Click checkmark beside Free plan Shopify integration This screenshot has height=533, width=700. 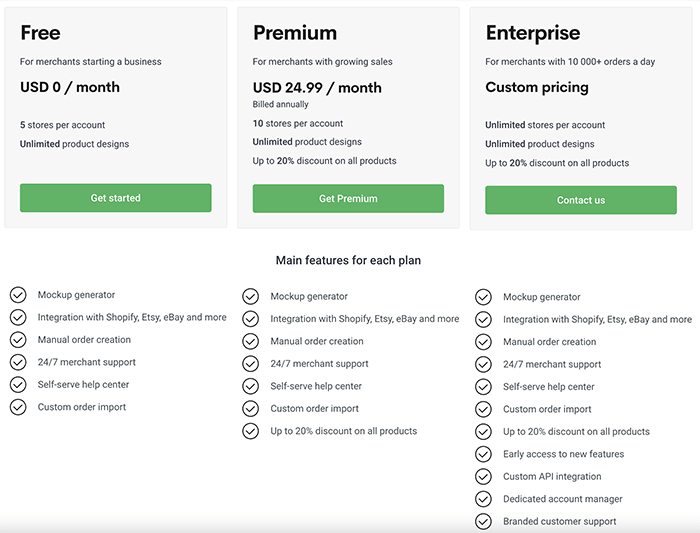18,317
